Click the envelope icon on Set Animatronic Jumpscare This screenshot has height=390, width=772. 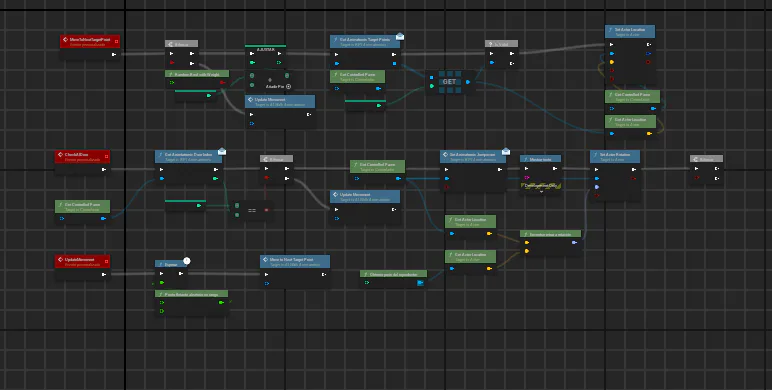[x=506, y=151]
